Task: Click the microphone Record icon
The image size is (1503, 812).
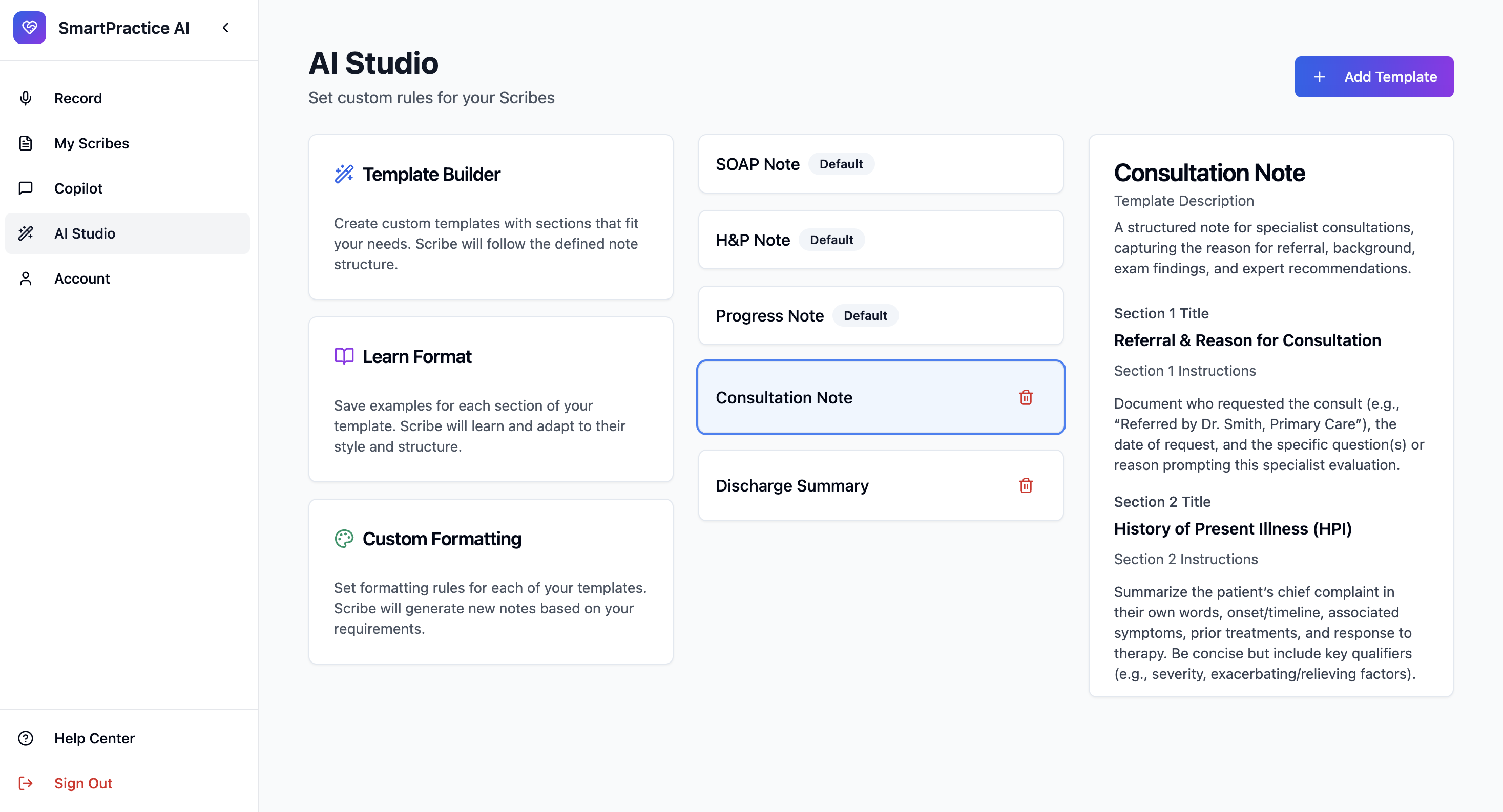Action: point(26,98)
